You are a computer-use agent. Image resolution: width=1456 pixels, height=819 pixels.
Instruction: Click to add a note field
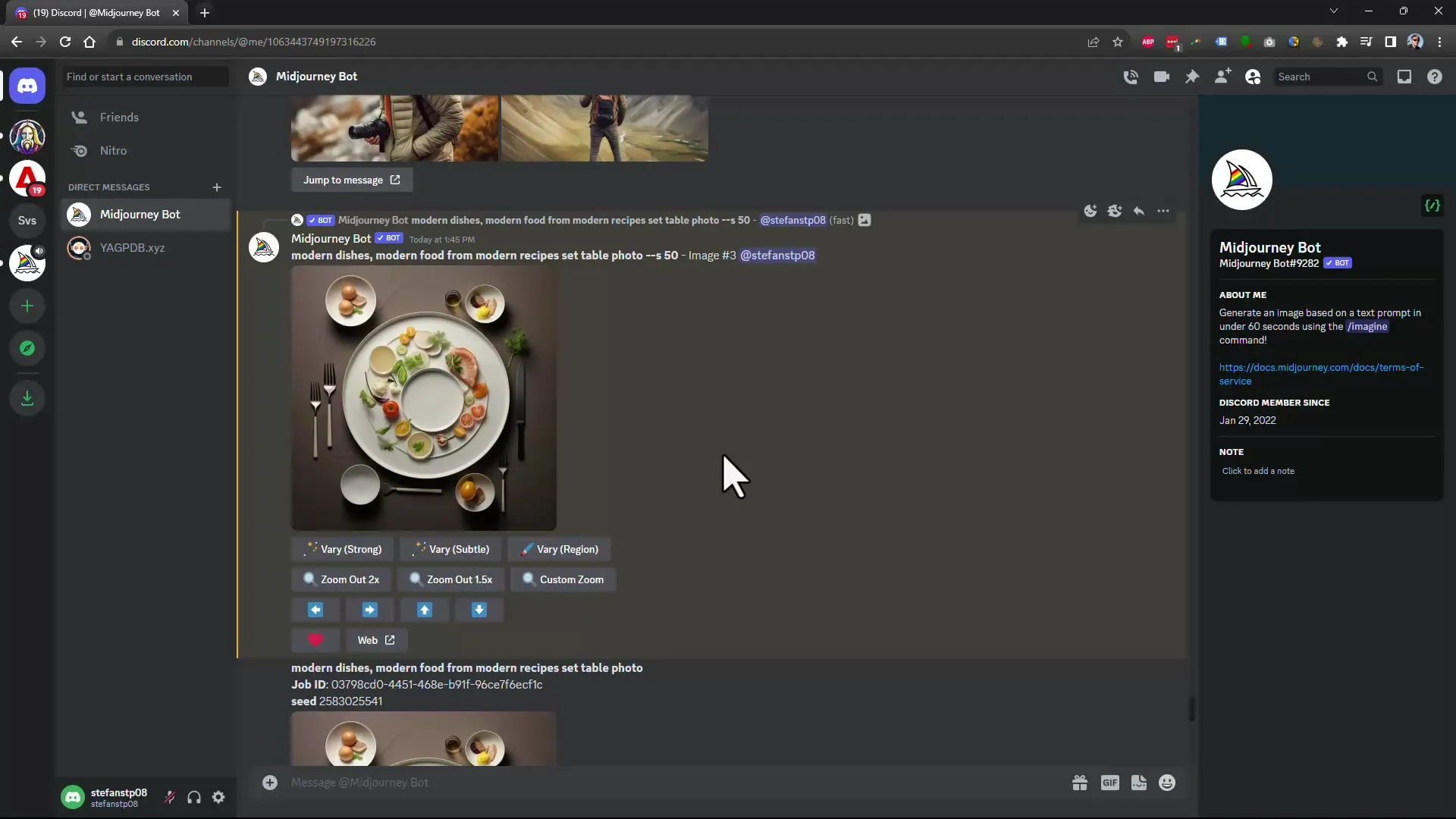point(1326,471)
